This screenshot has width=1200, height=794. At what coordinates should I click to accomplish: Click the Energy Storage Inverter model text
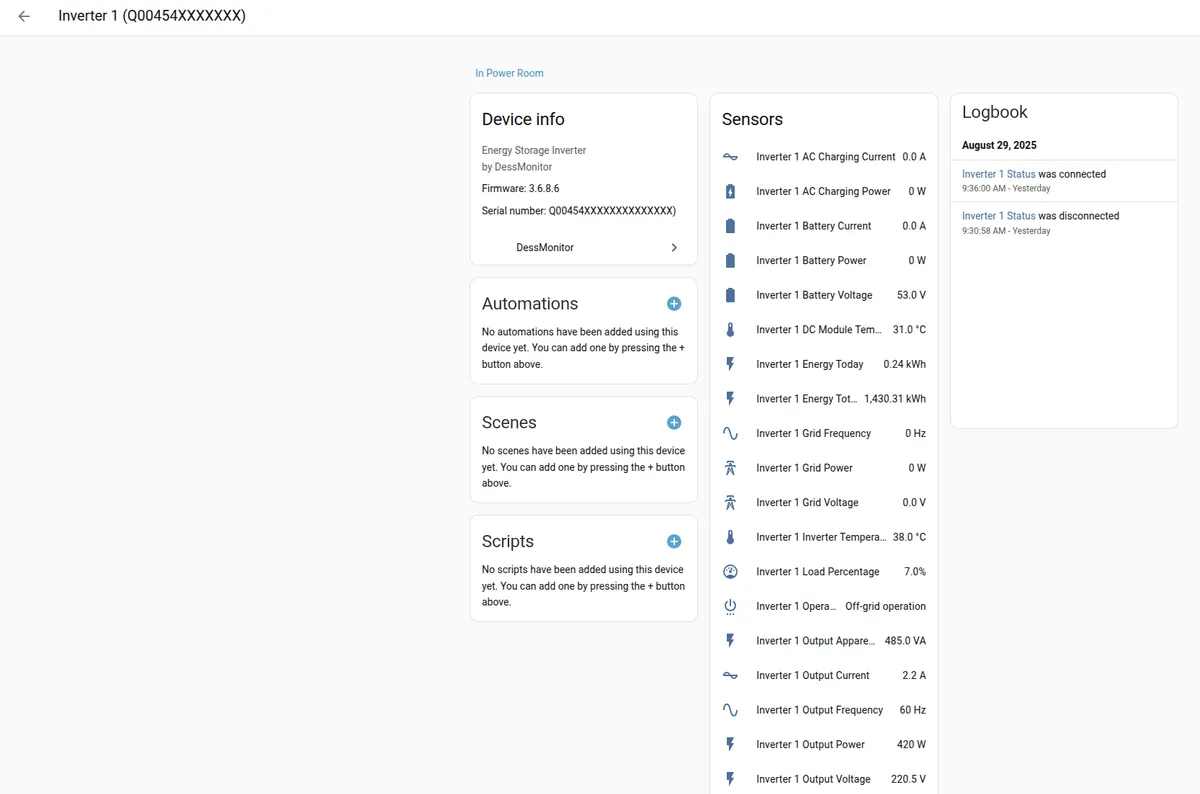point(534,150)
